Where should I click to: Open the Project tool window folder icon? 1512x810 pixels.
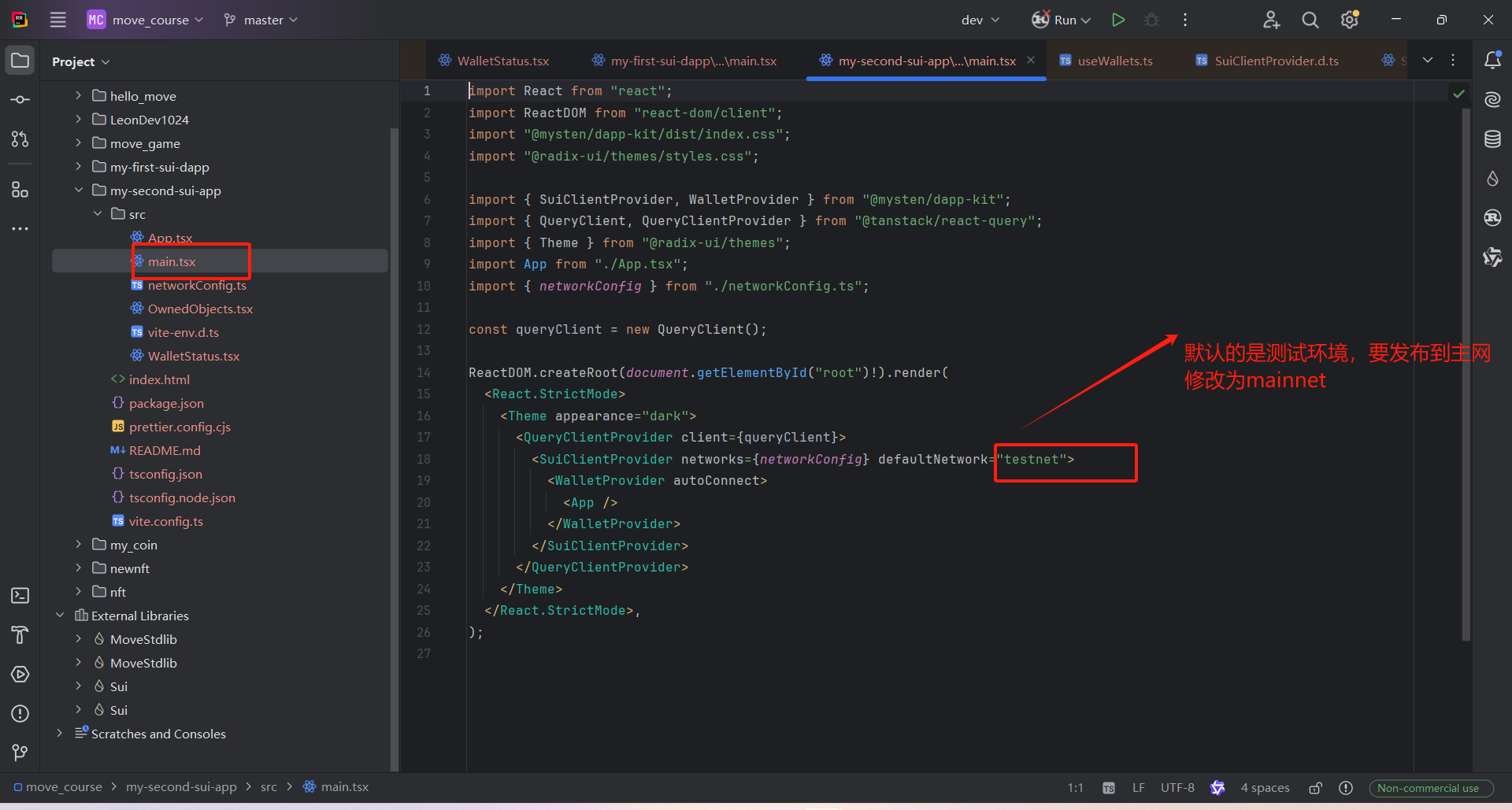point(20,61)
